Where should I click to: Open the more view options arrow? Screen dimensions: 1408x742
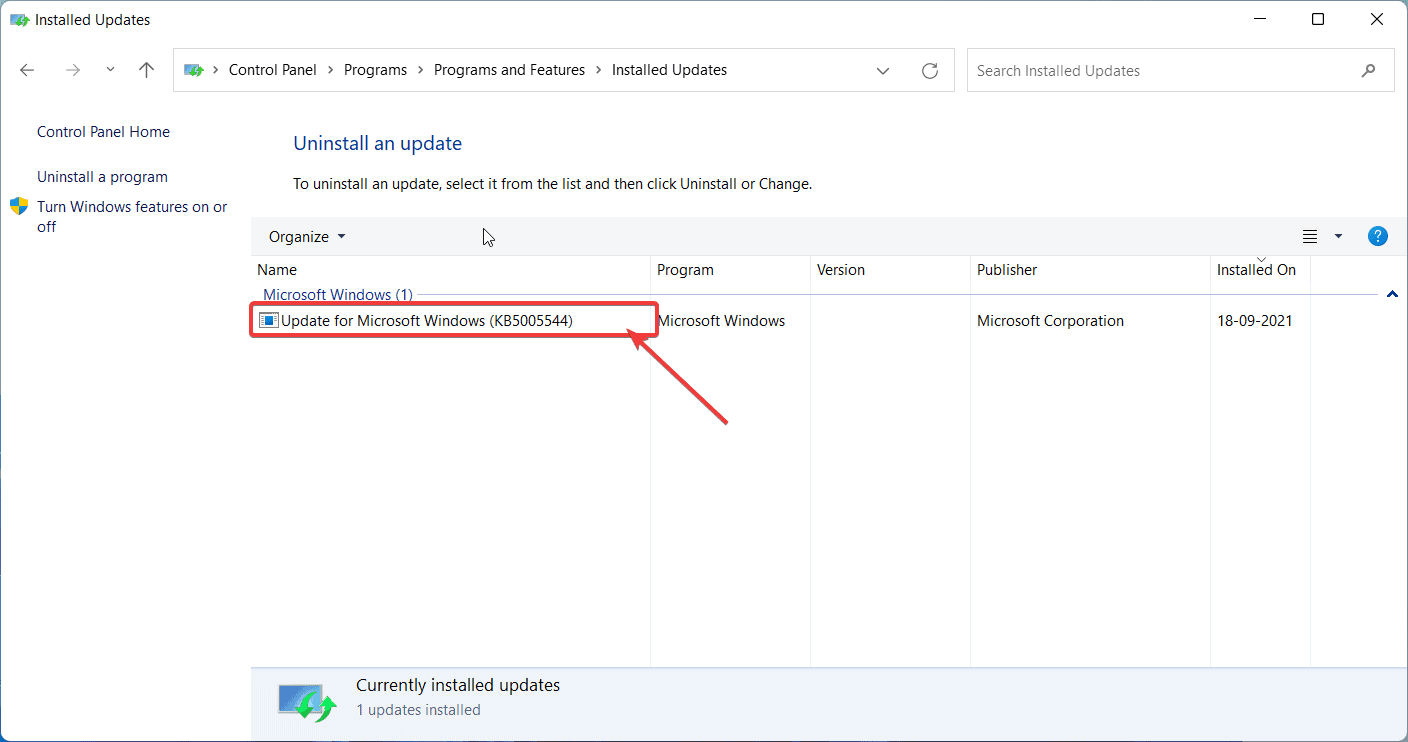pos(1339,237)
